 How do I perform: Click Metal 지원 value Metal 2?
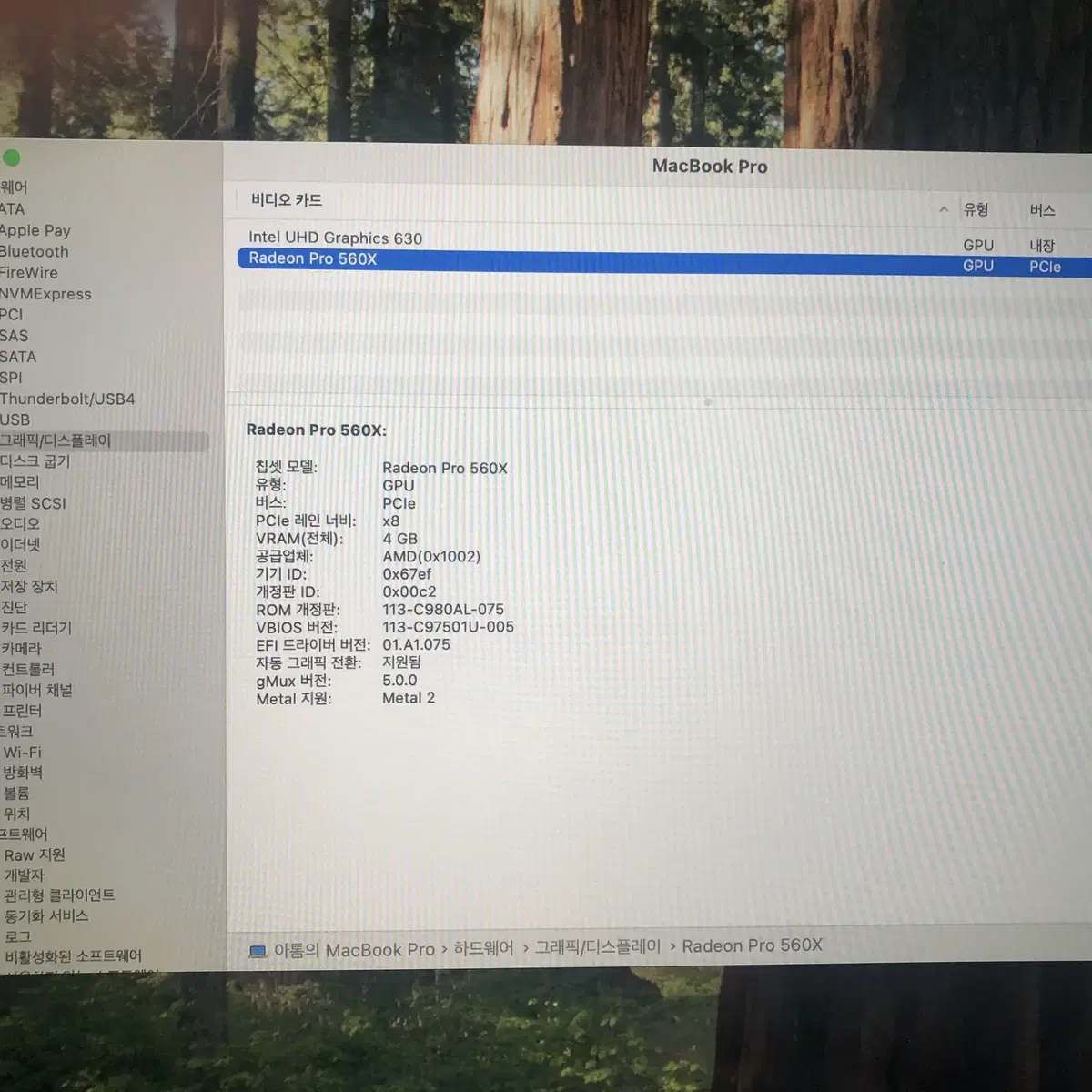click(409, 698)
